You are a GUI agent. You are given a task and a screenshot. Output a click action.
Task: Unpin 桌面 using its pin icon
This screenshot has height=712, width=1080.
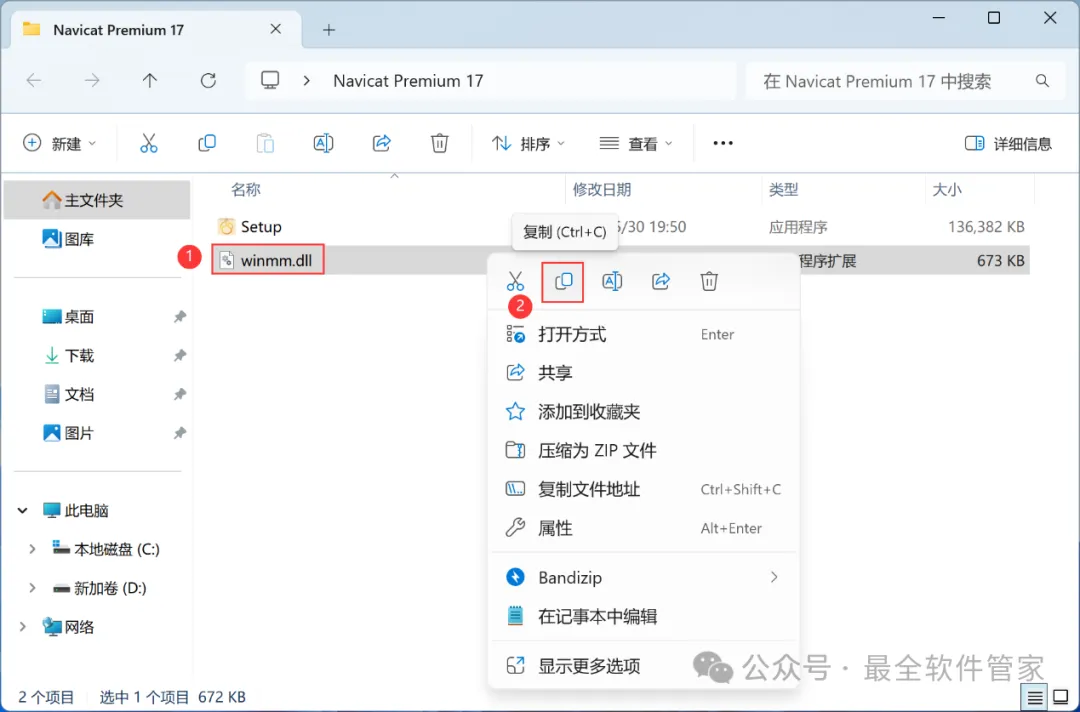coord(179,317)
